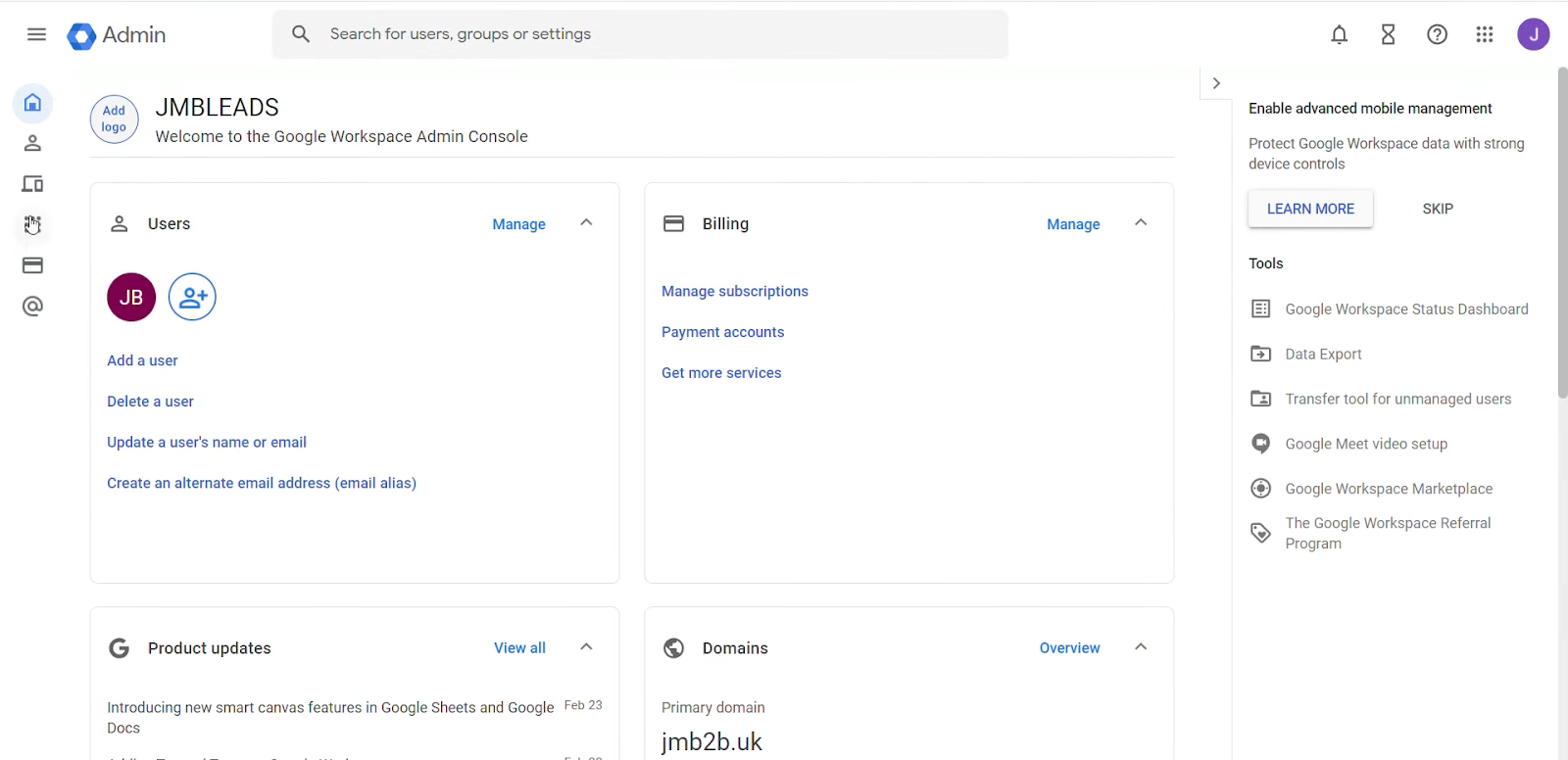Click the Add logo circle
This screenshot has width=1568, height=760.
click(114, 119)
